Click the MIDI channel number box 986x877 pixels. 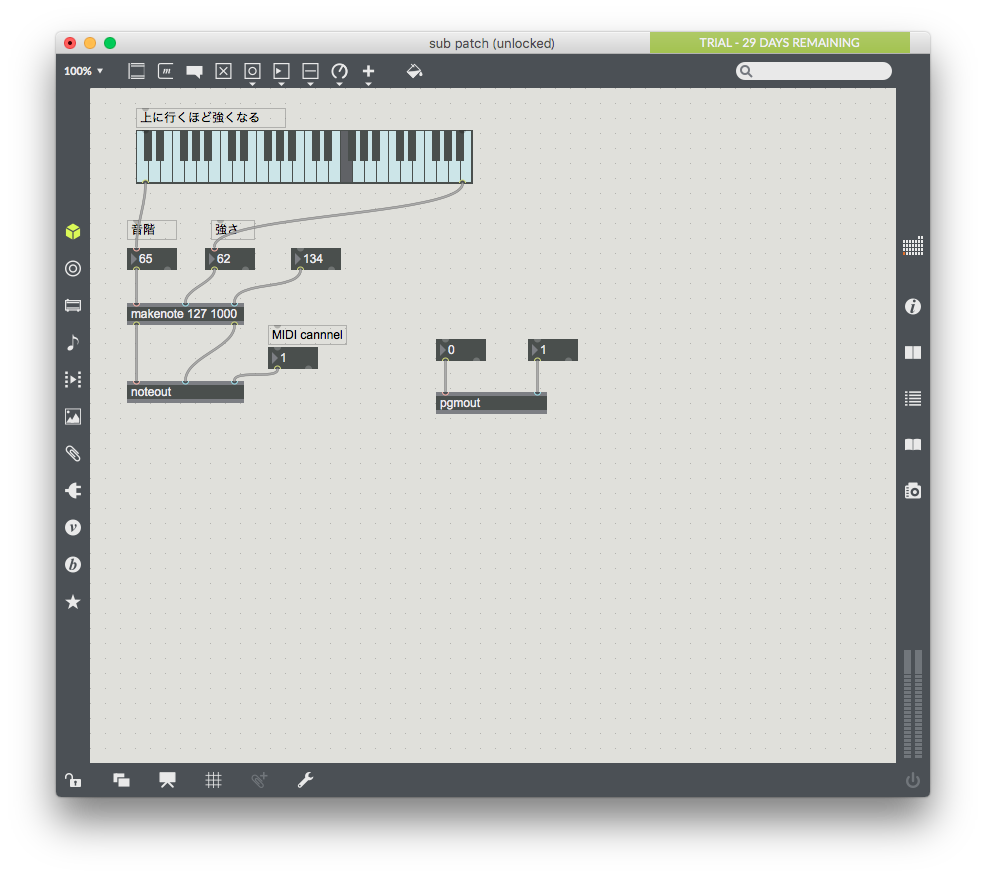(292, 358)
